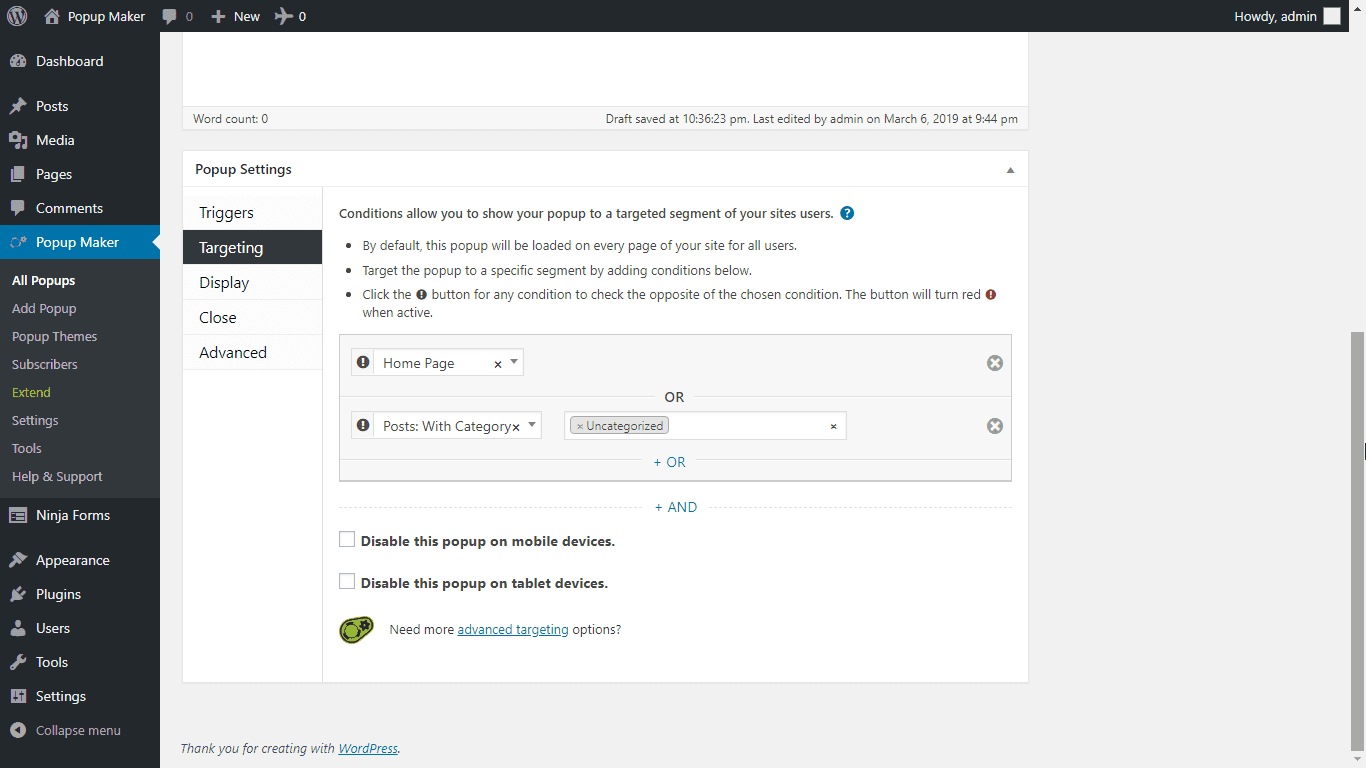Remove the Home Page condition row
1366x768 pixels.
995,363
